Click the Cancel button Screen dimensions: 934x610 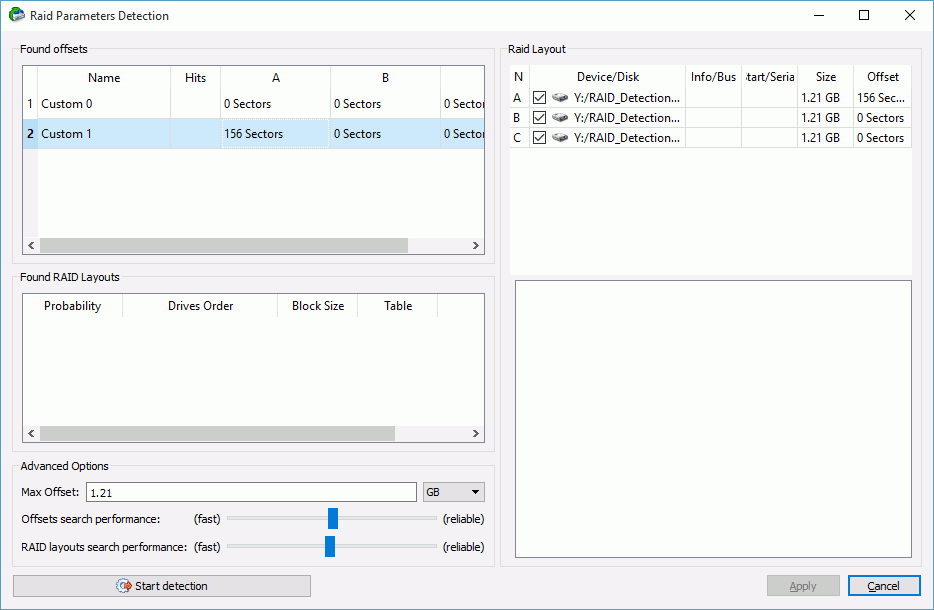(883, 586)
